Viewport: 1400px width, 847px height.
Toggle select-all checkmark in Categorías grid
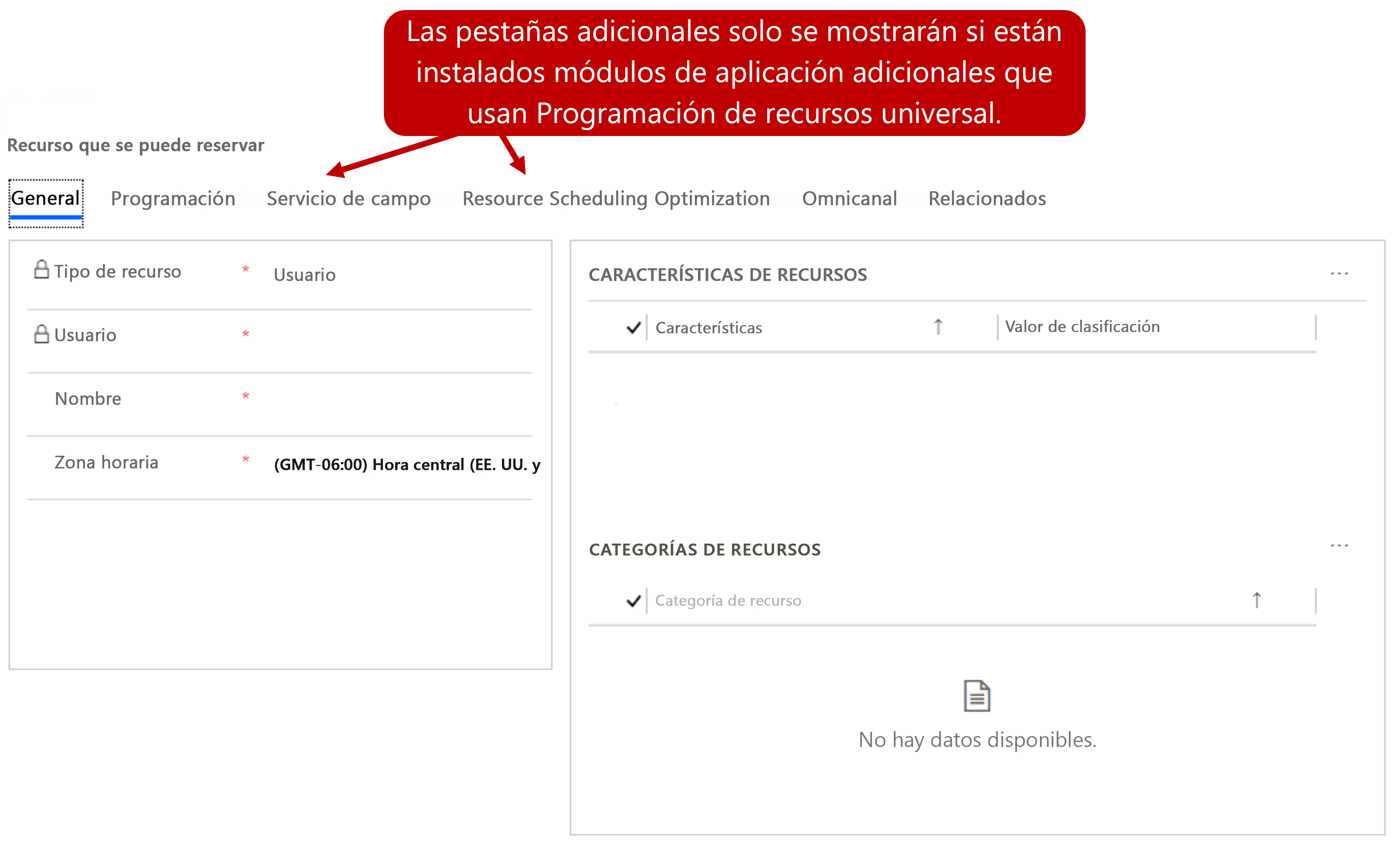(x=633, y=601)
